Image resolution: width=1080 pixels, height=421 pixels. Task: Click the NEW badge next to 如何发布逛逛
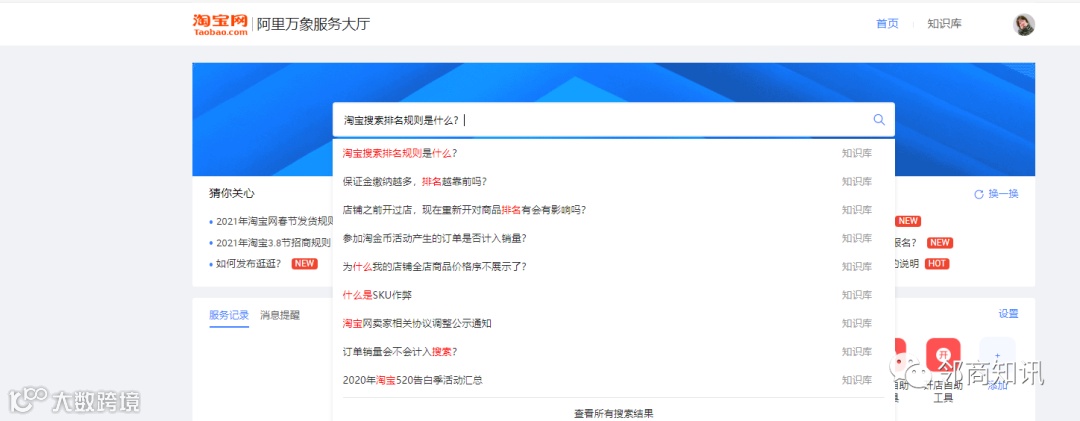pos(304,263)
